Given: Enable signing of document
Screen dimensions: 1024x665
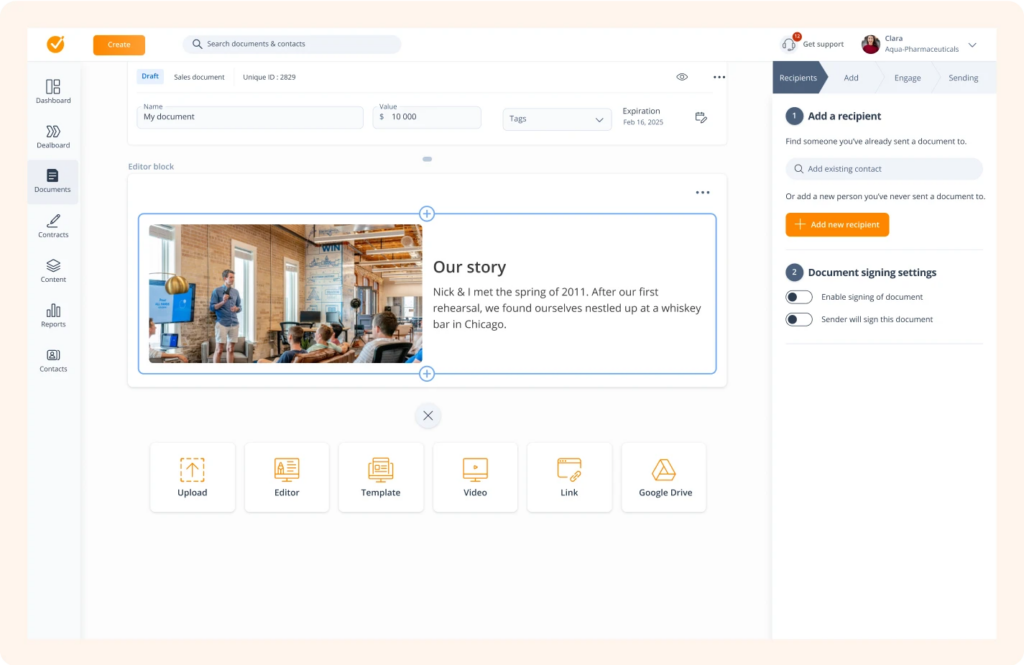Looking at the screenshot, I should 798,296.
